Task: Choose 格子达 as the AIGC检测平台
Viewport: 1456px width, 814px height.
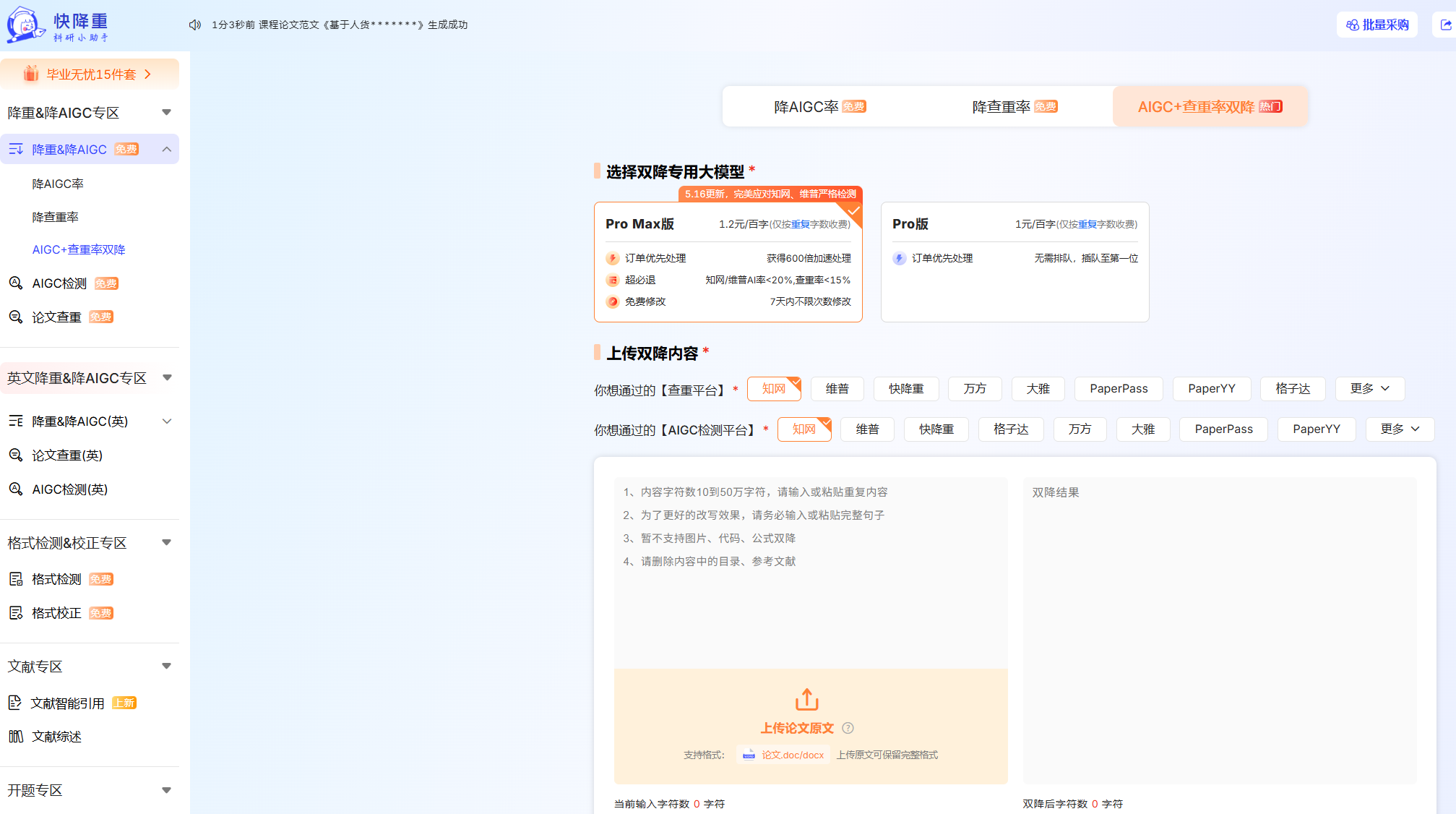Action: 1011,429
